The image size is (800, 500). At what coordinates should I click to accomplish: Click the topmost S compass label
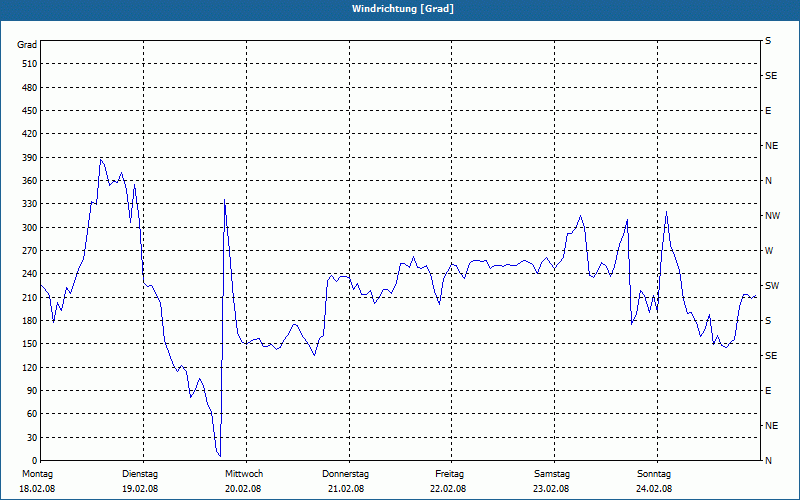(768, 41)
